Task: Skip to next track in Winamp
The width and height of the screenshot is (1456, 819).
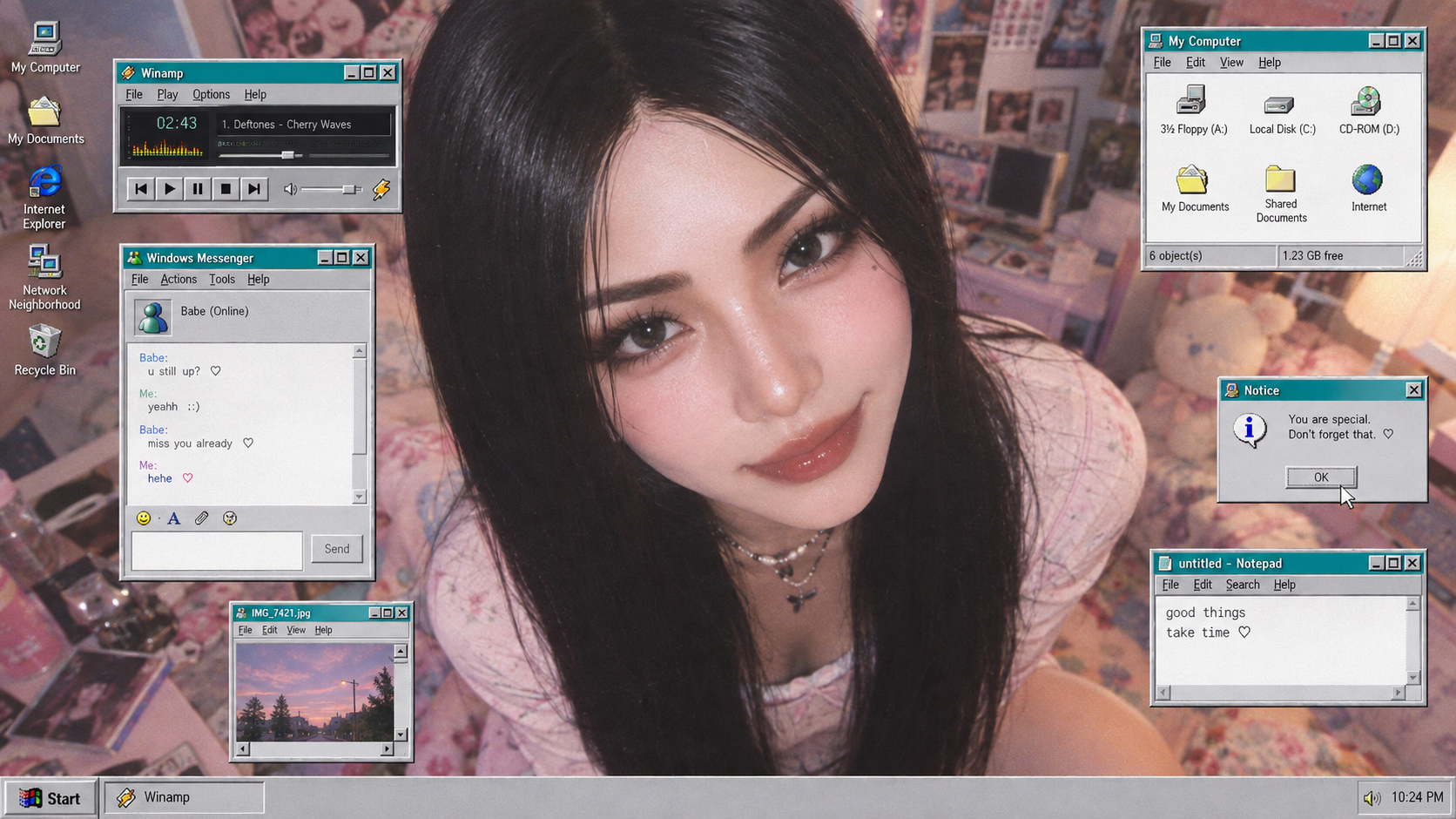Action: pyautogui.click(x=253, y=189)
